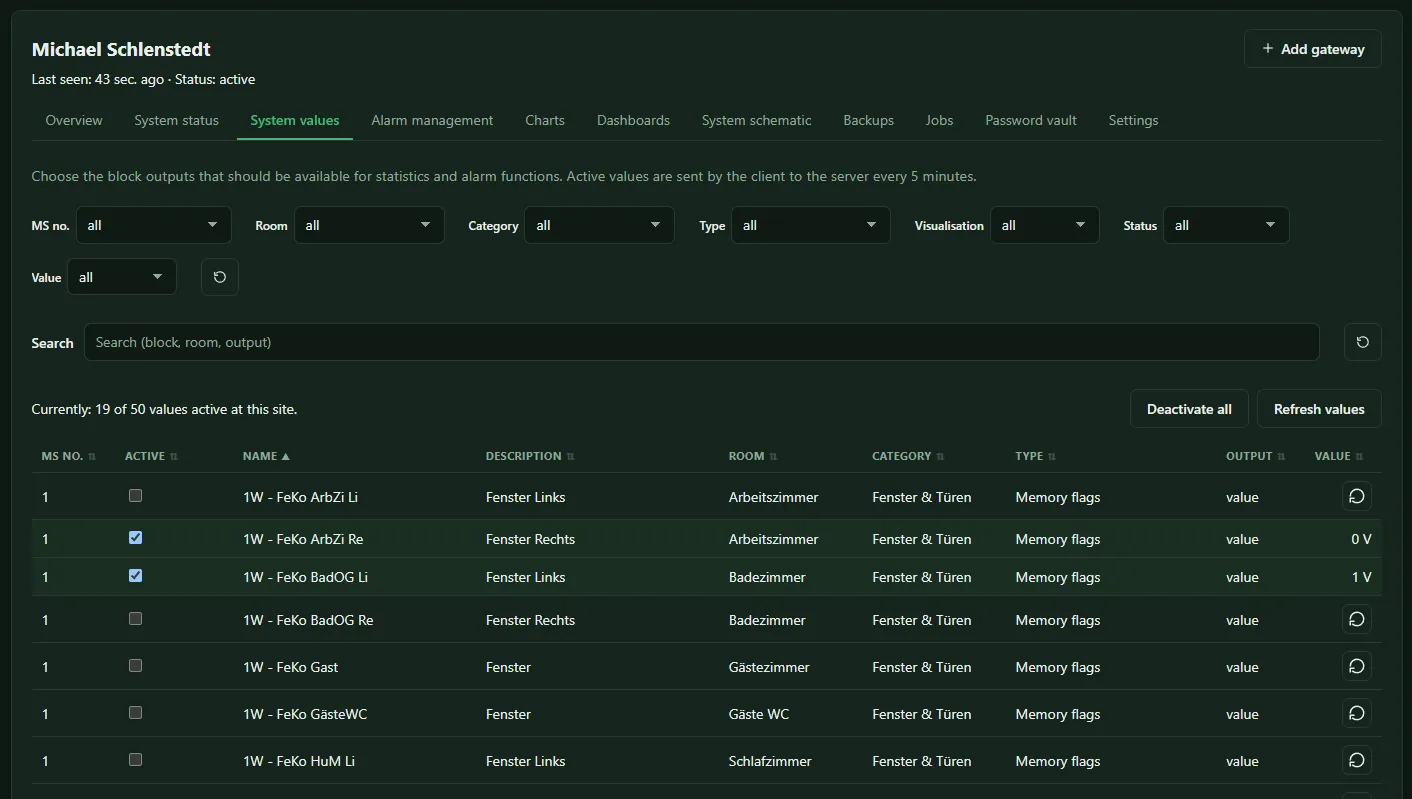Open the Type filter dropdown
The height and width of the screenshot is (799, 1412).
coord(811,225)
